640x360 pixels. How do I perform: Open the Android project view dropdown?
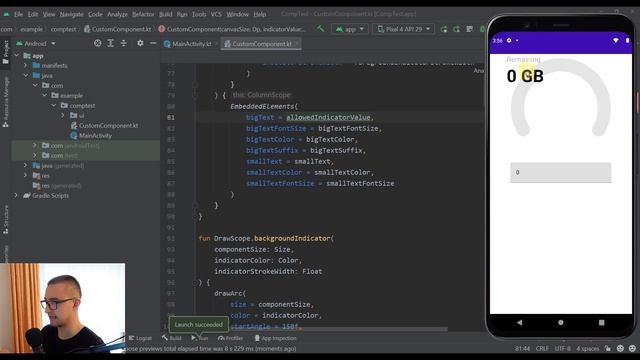36,43
